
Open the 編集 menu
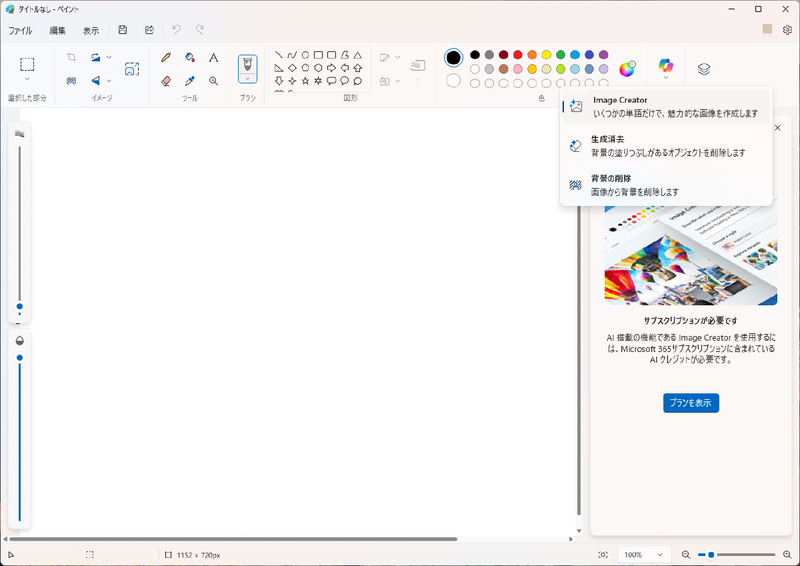coord(57,31)
